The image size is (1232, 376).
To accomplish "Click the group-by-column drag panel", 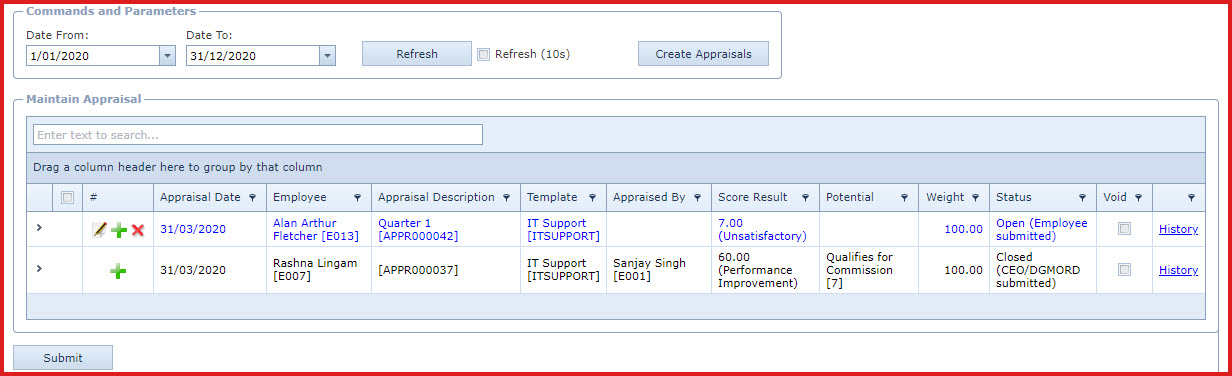I will point(616,167).
